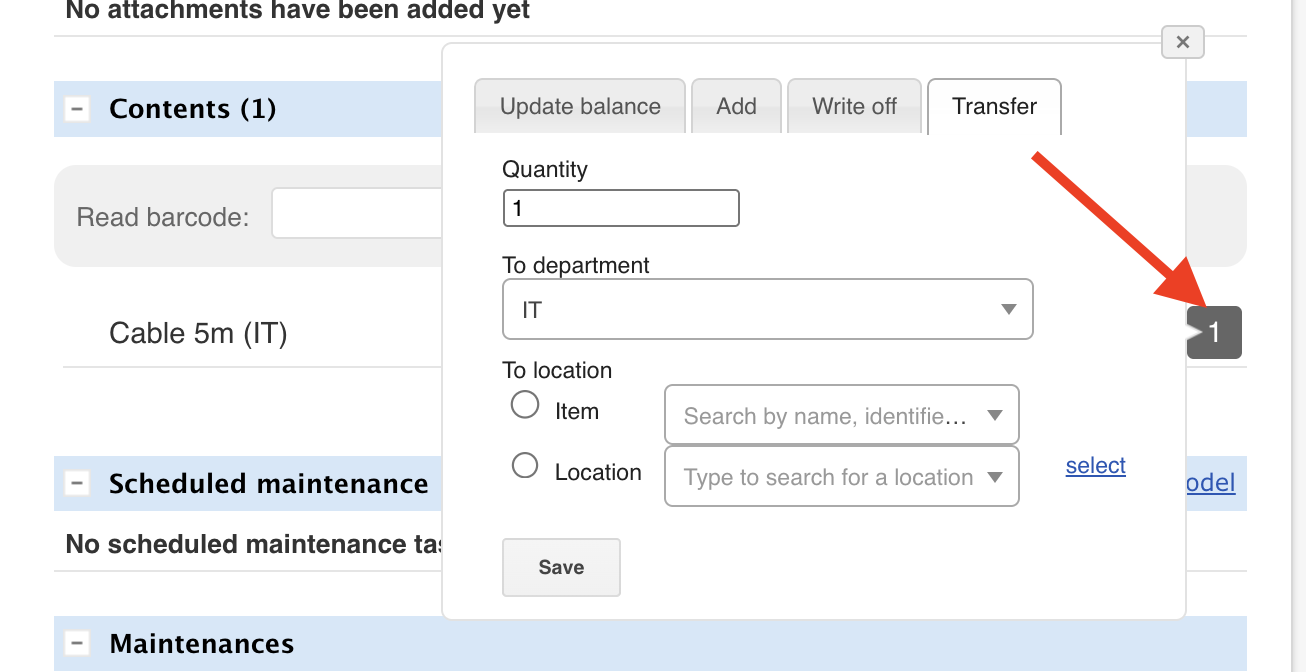Select the Cable 5m (IT) item row

coord(198,333)
